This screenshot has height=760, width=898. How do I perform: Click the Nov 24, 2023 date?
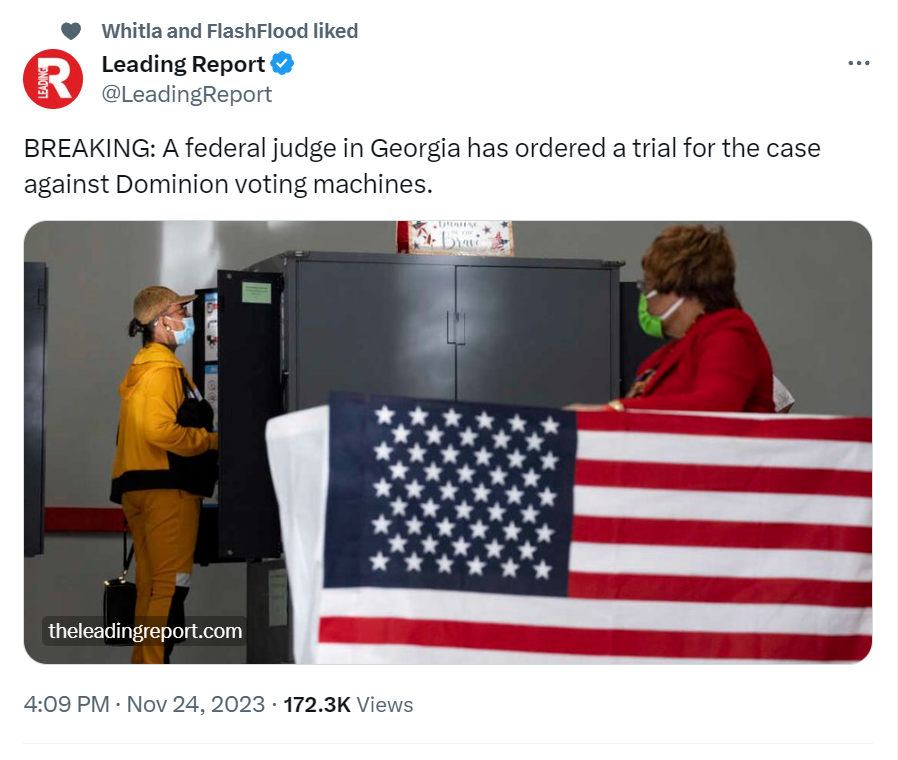196,704
